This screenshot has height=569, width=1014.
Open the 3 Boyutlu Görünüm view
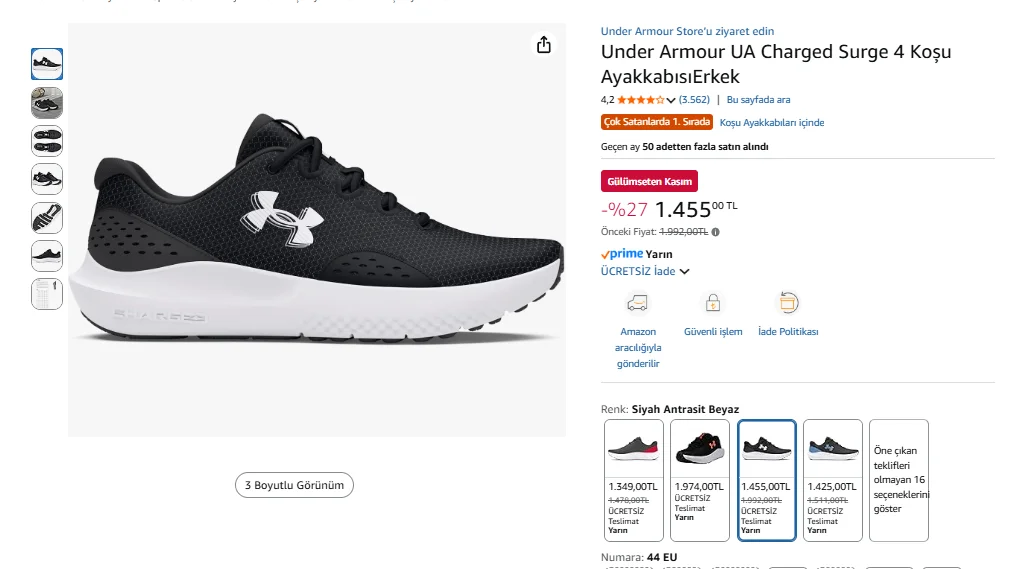(294, 485)
